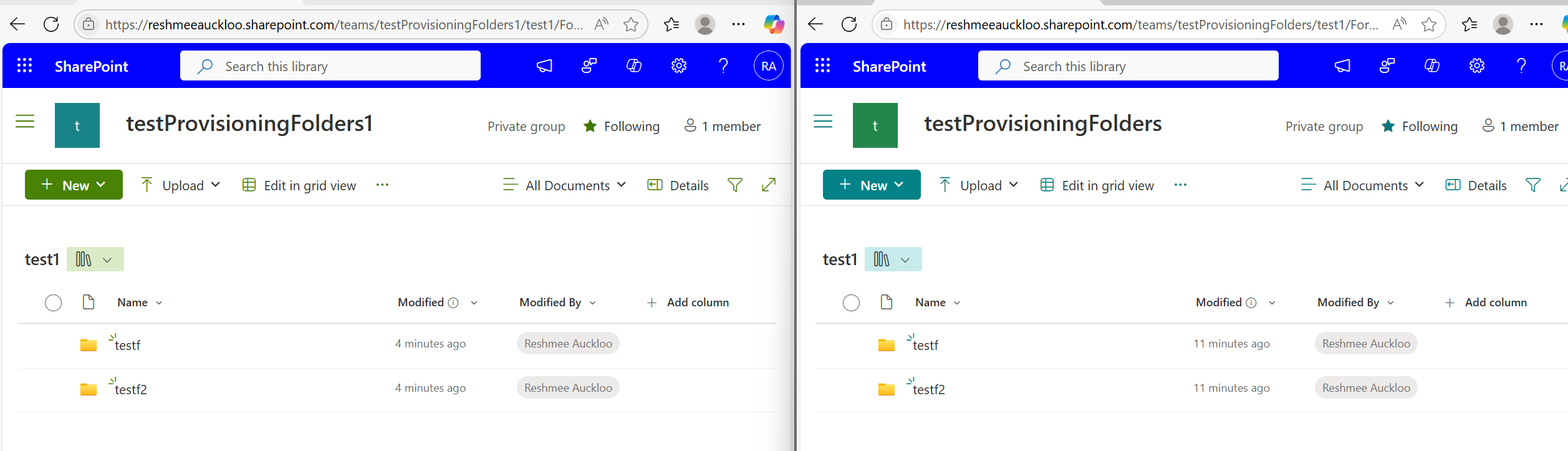Toggle Following star on testProvisioningFolders1
This screenshot has width=1568, height=451.
click(x=590, y=126)
